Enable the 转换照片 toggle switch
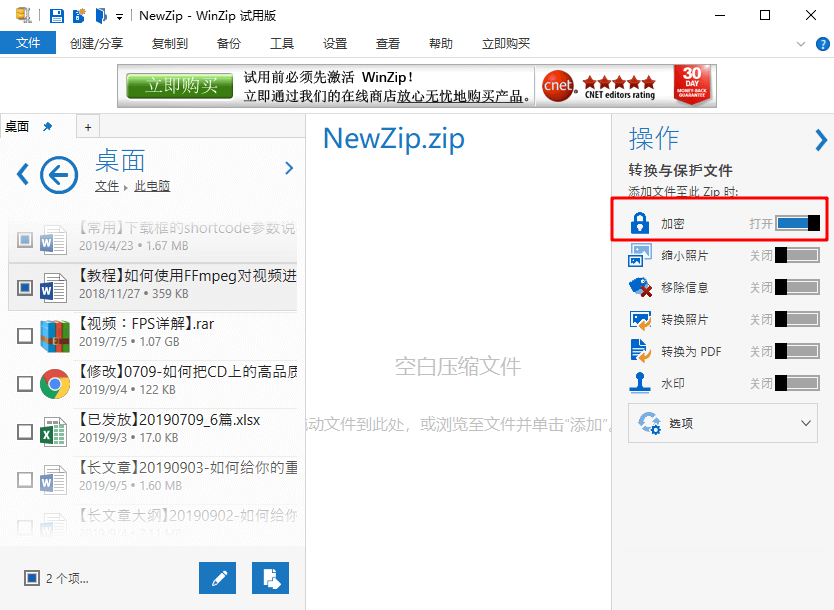834x610 pixels. 797,319
